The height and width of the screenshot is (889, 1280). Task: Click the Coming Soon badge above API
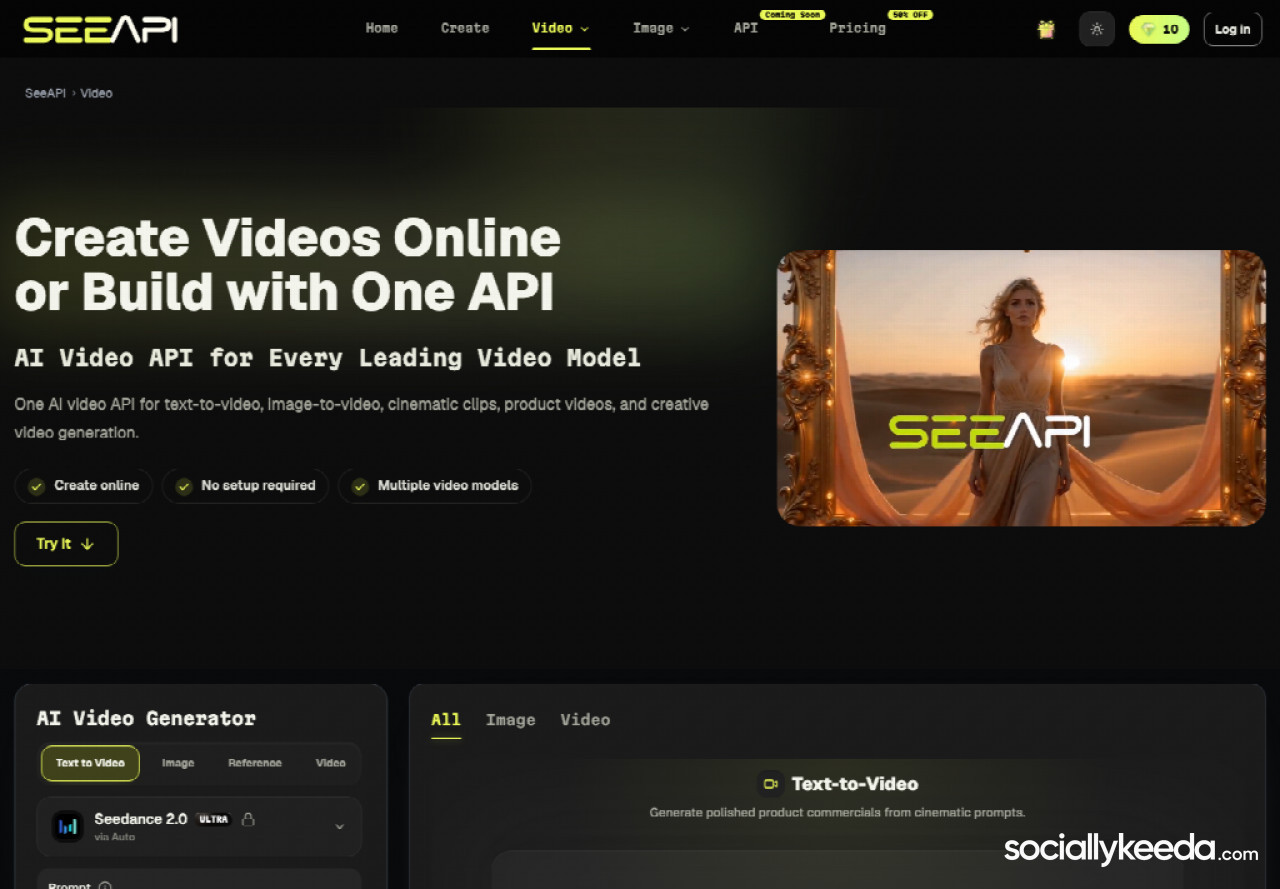pyautogui.click(x=792, y=15)
